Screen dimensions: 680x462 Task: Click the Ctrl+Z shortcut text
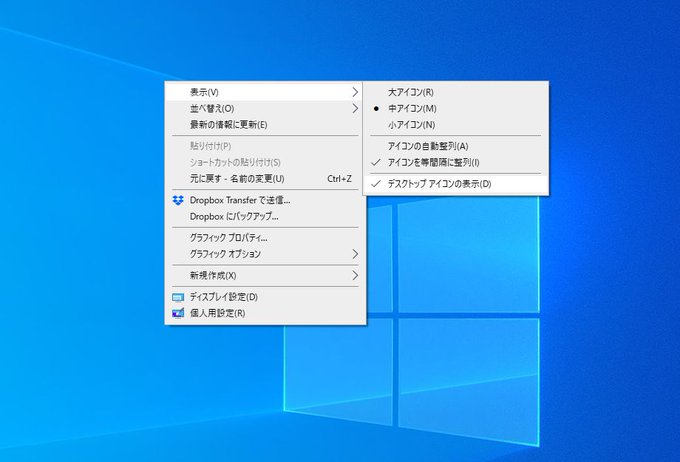pyautogui.click(x=339, y=179)
